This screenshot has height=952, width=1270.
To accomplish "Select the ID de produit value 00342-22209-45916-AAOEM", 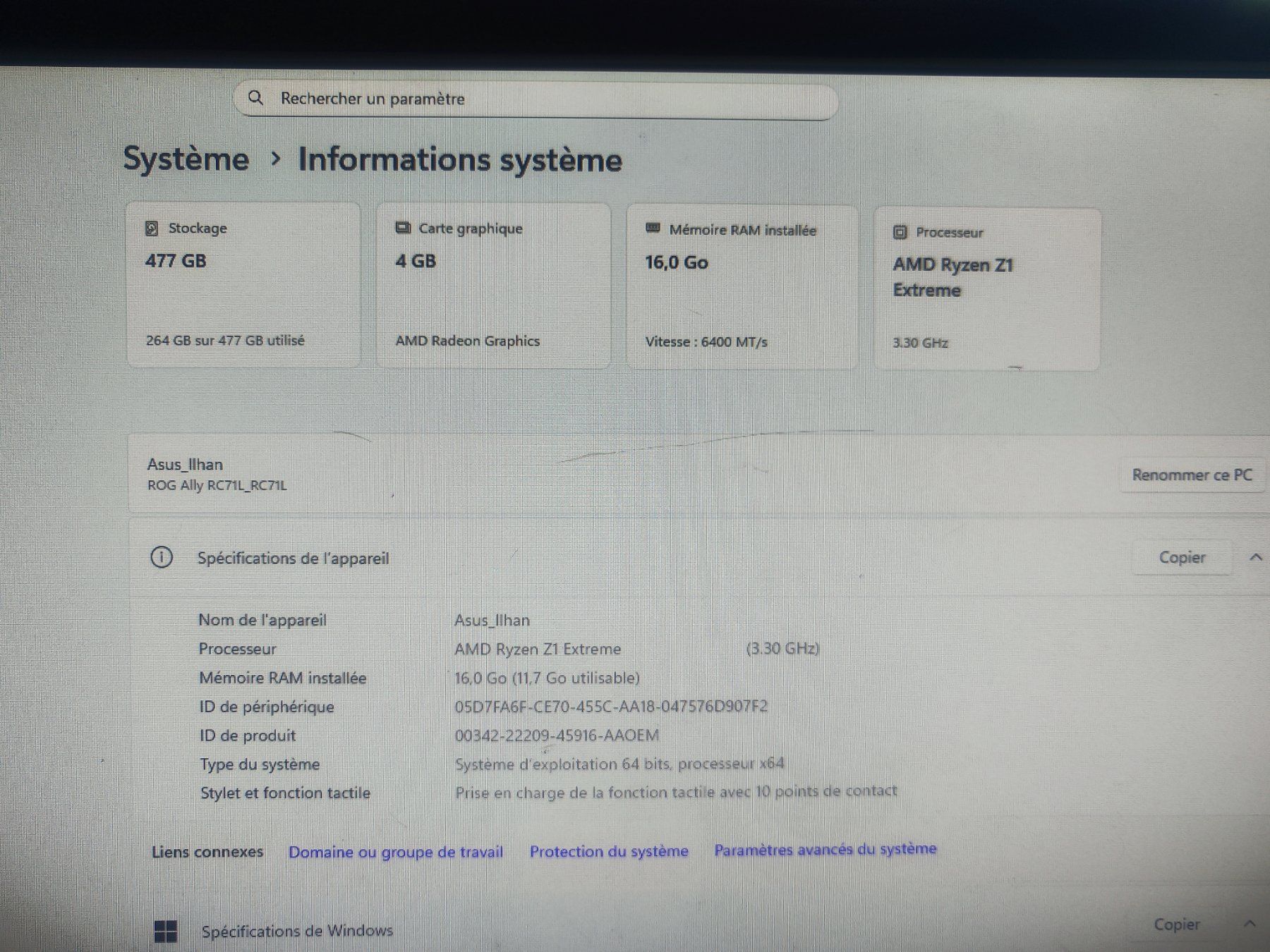I will (x=557, y=736).
